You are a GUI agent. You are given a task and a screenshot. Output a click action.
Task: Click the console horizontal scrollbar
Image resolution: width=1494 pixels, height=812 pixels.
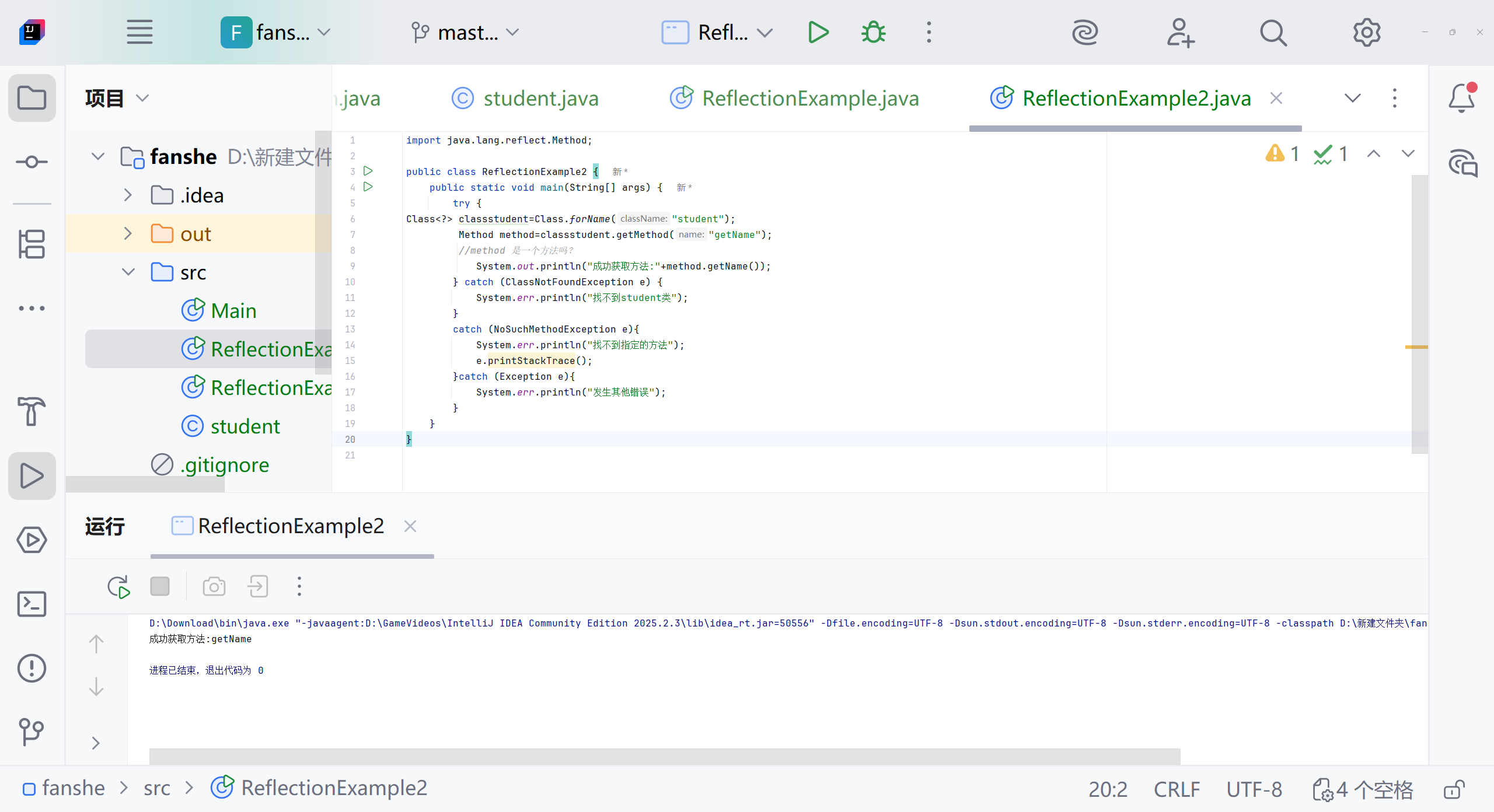[664, 756]
